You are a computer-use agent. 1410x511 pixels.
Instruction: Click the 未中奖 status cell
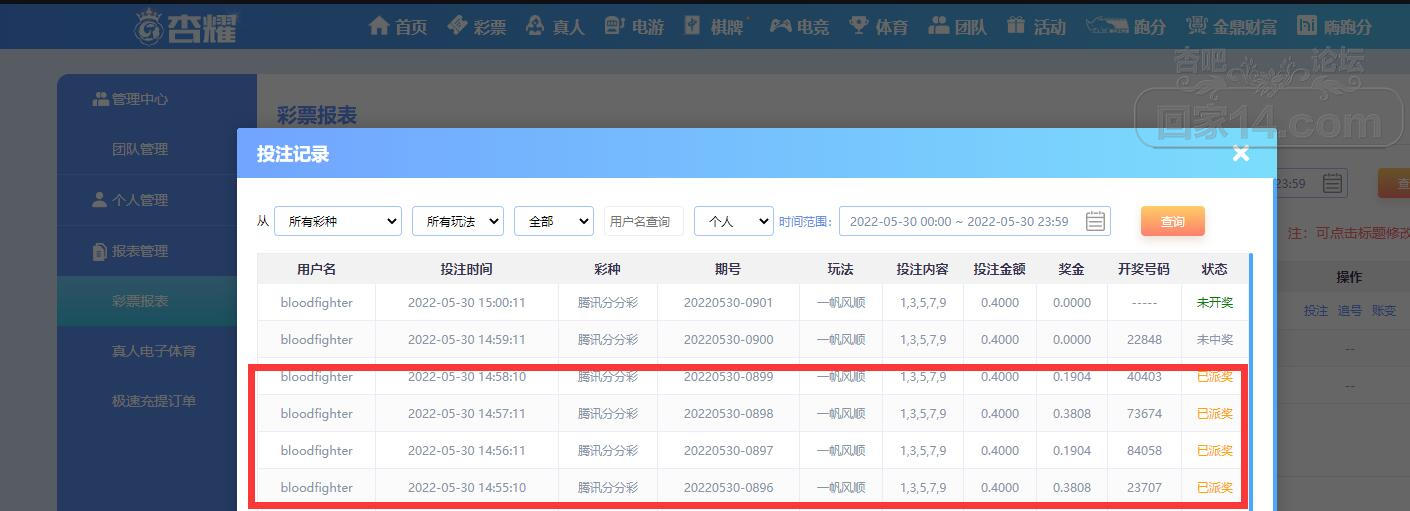tap(1214, 339)
